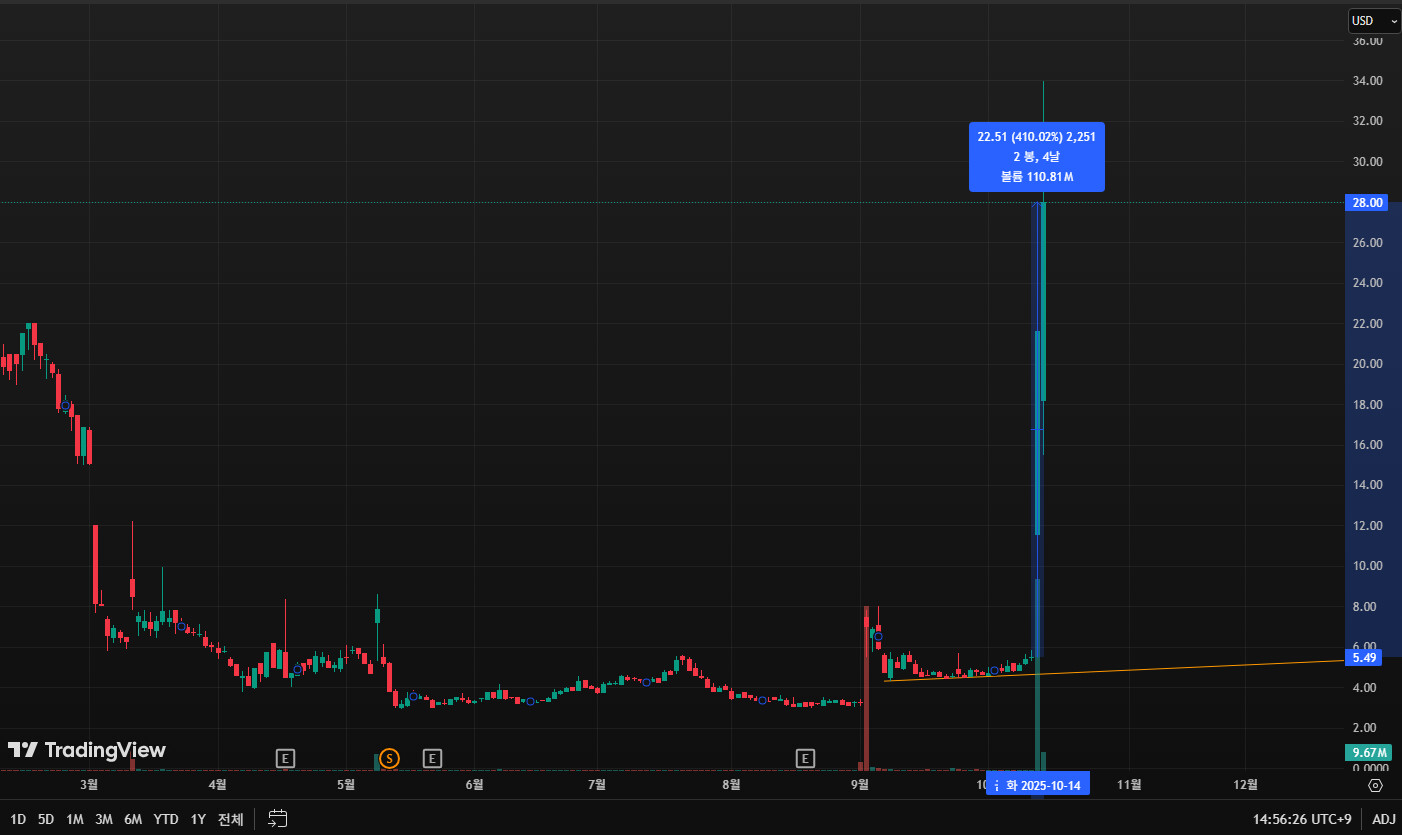Screen dimensions: 1402x835
Task: Click the 5월 time axis label
Action: (346, 785)
